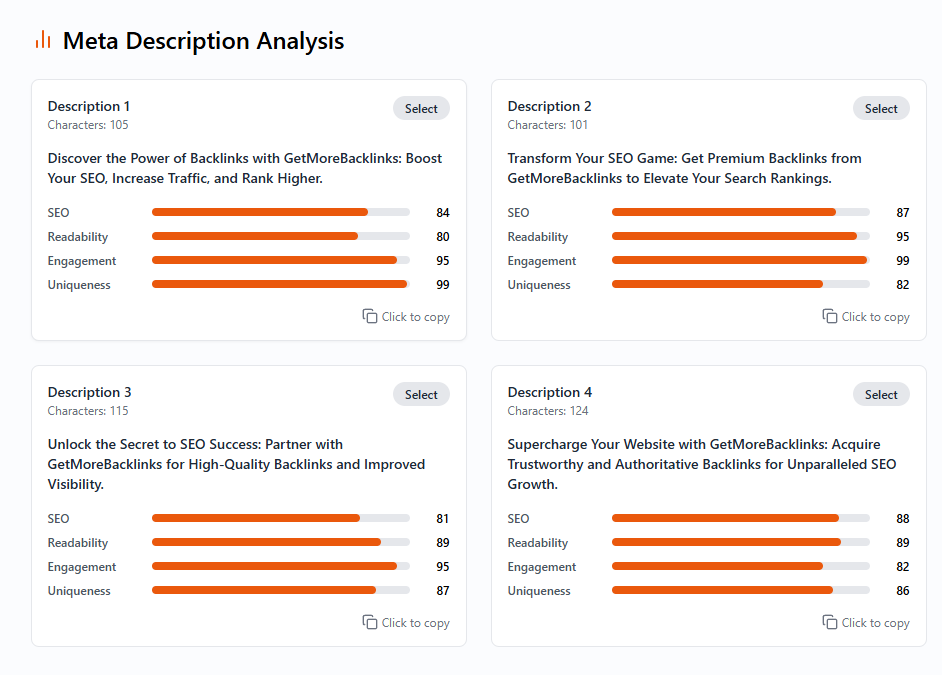Click the Uniqueness bar in Description 1
This screenshot has width=942, height=675.
[281, 284]
